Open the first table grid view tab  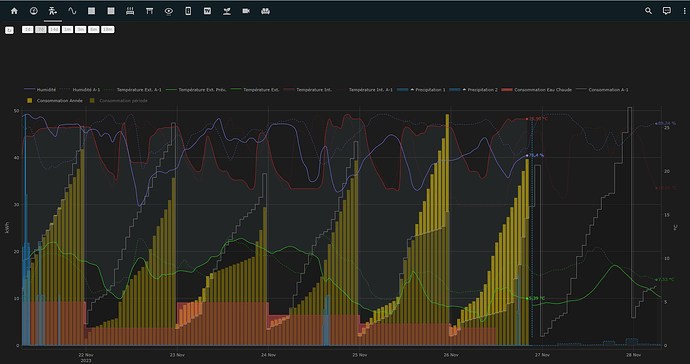[92, 11]
